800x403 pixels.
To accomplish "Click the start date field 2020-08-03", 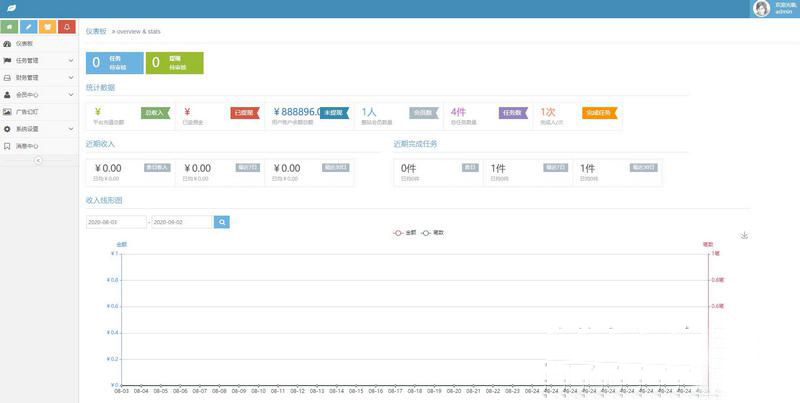I will point(116,221).
